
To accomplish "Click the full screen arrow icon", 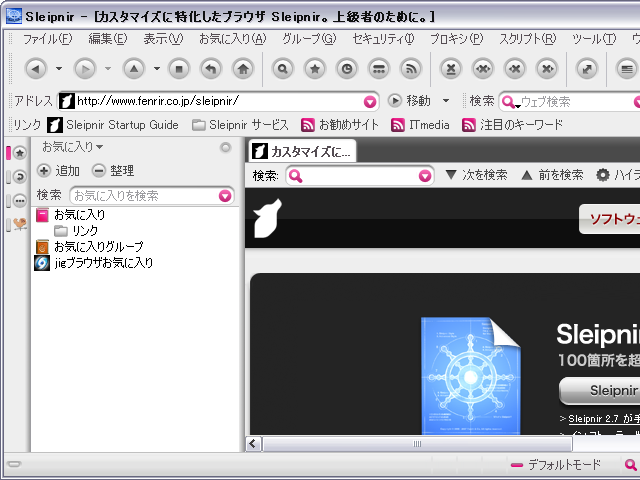I will point(587,69).
